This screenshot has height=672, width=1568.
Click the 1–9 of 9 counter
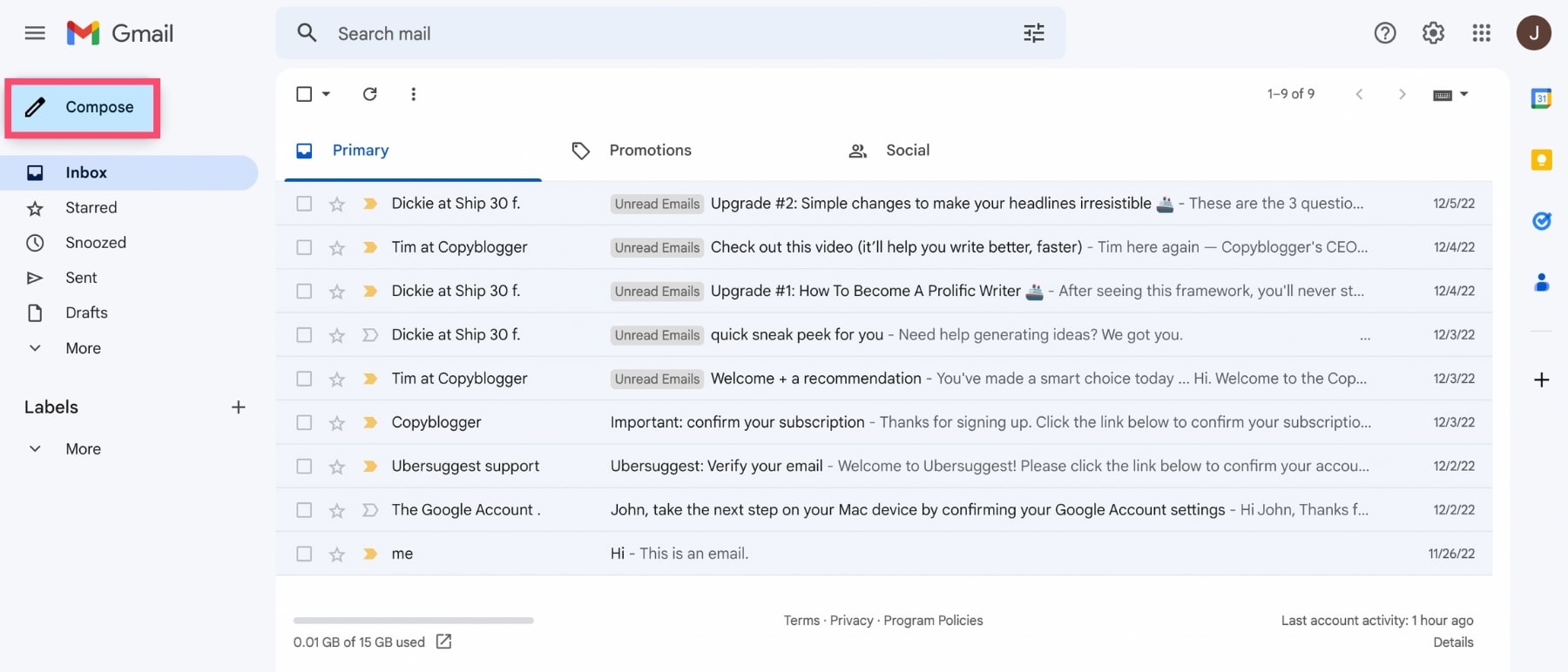point(1290,94)
